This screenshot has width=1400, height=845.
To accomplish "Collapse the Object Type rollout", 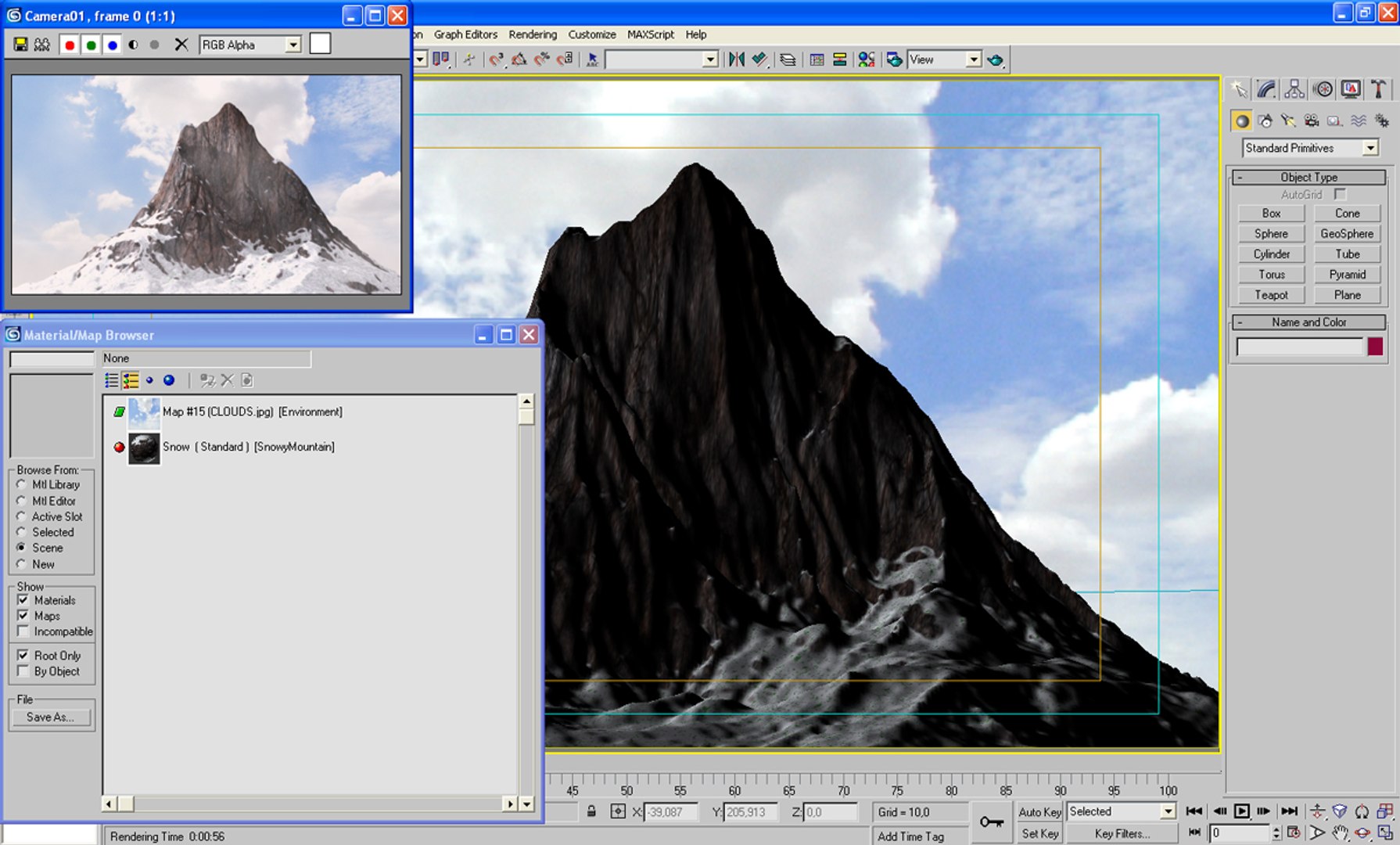I will [1308, 177].
